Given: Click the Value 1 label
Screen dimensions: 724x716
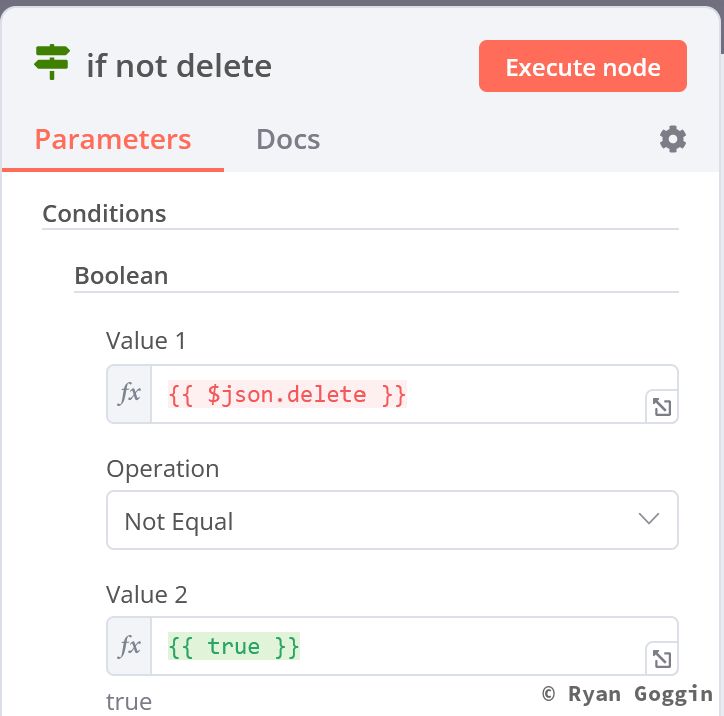Looking at the screenshot, I should coord(146,340).
